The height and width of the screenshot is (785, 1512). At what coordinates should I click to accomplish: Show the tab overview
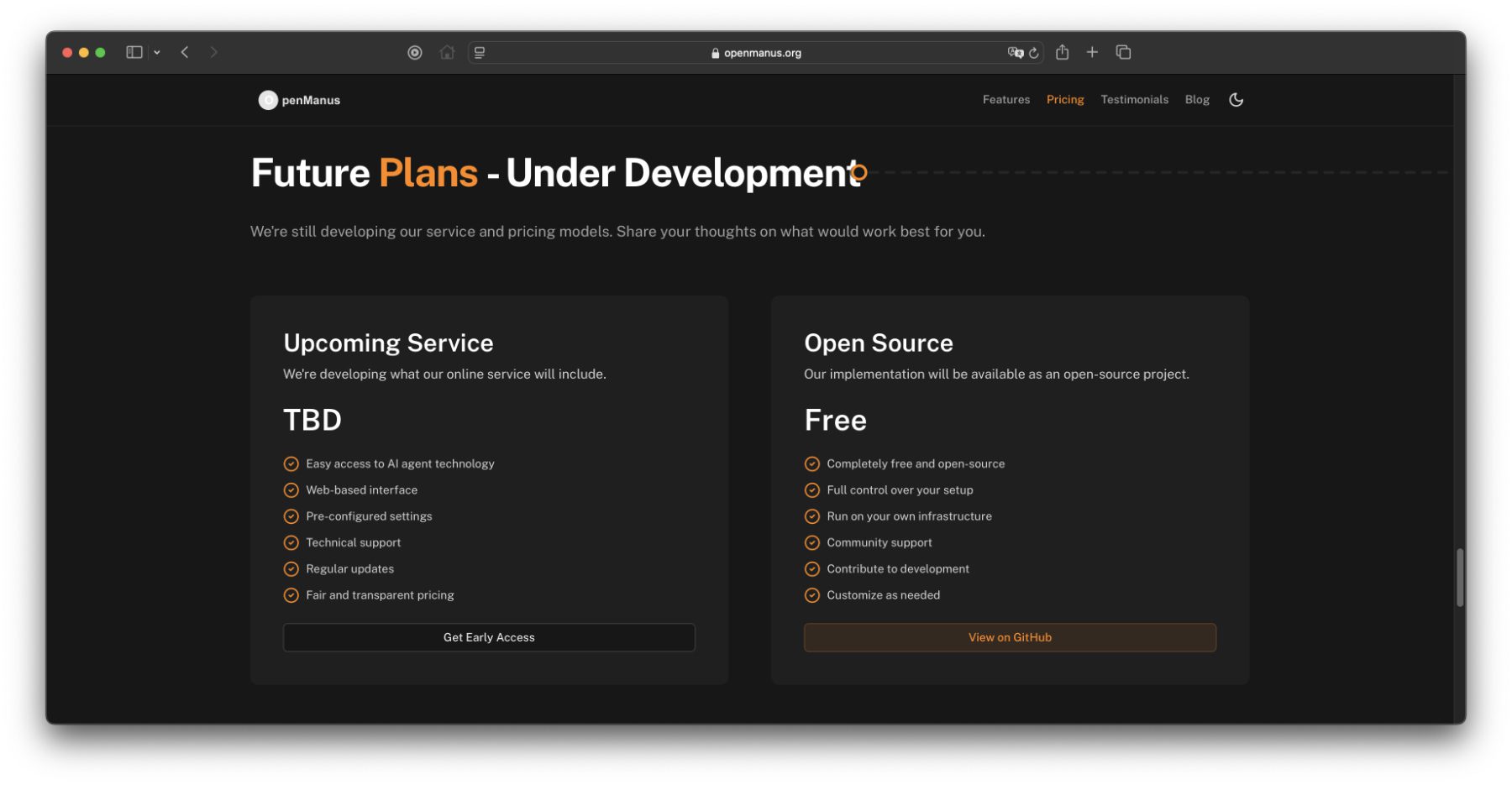click(x=1123, y=52)
